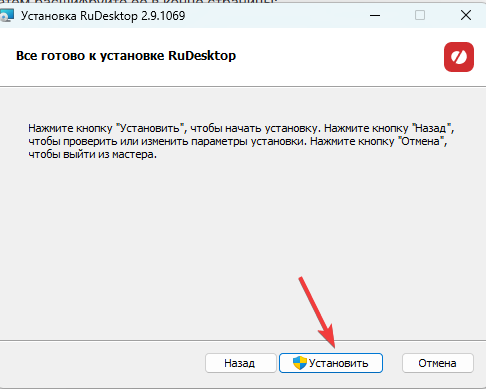Click the red RuDesktop logo icon
This screenshot has height=389, width=486.
[x=459, y=57]
